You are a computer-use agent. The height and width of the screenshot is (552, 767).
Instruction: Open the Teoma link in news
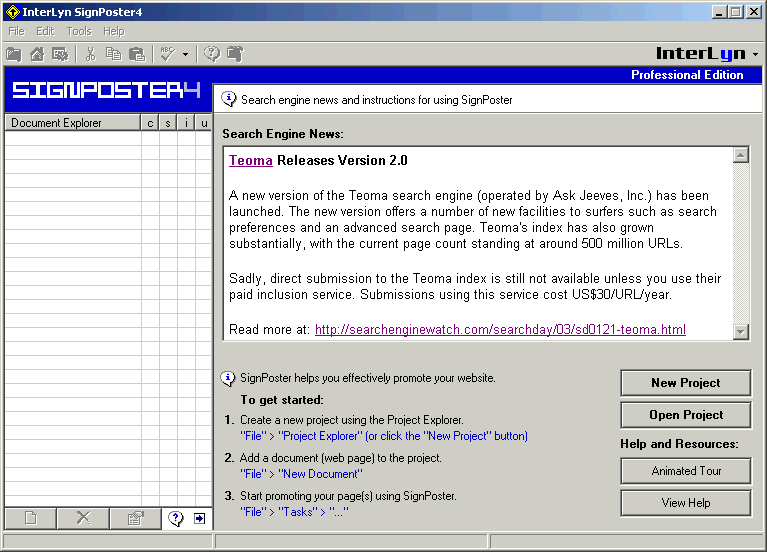click(250, 161)
